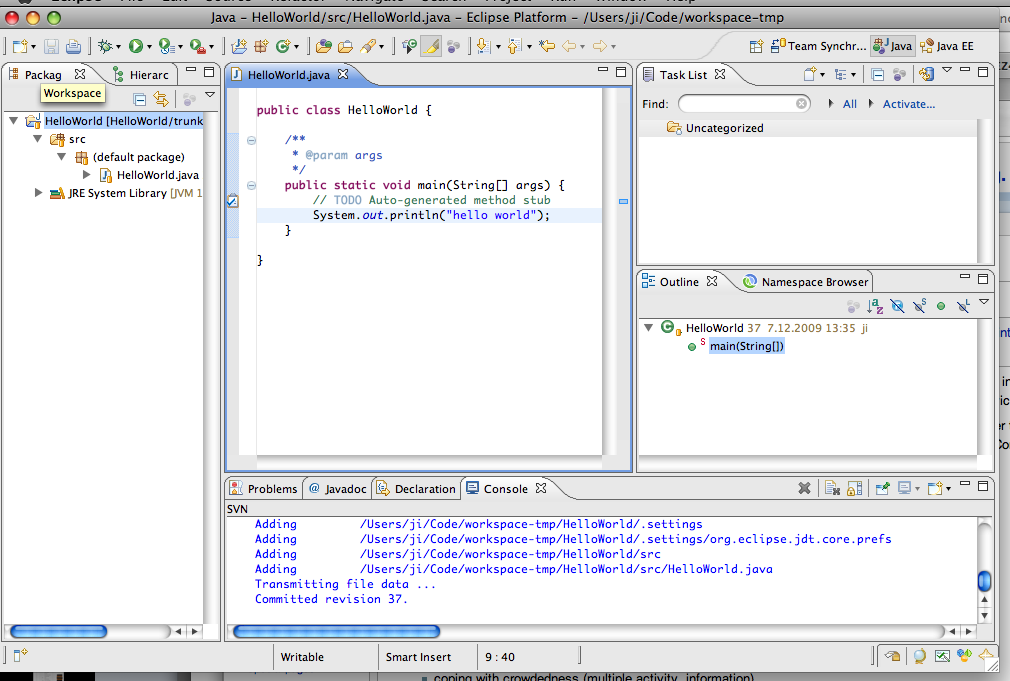Click the Next Annotation toolbar icon

[x=483, y=46]
